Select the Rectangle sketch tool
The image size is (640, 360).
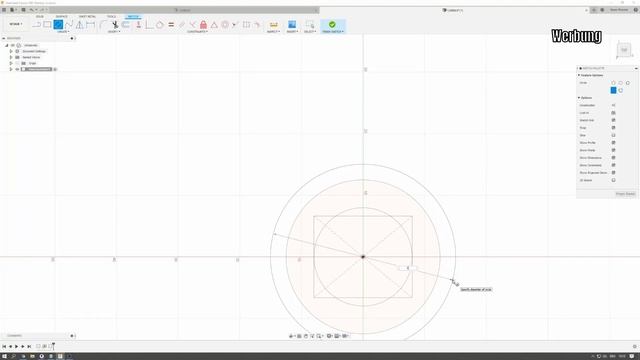[x=47, y=24]
